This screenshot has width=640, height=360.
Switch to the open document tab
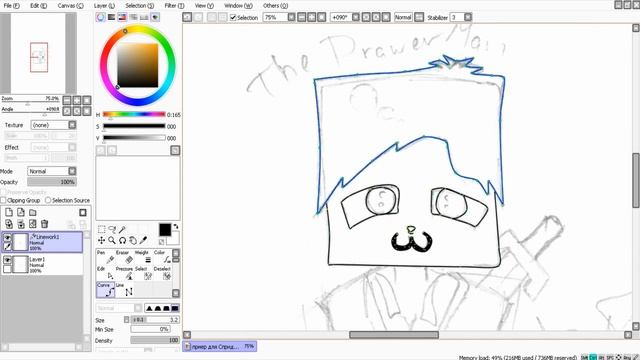tap(220, 347)
